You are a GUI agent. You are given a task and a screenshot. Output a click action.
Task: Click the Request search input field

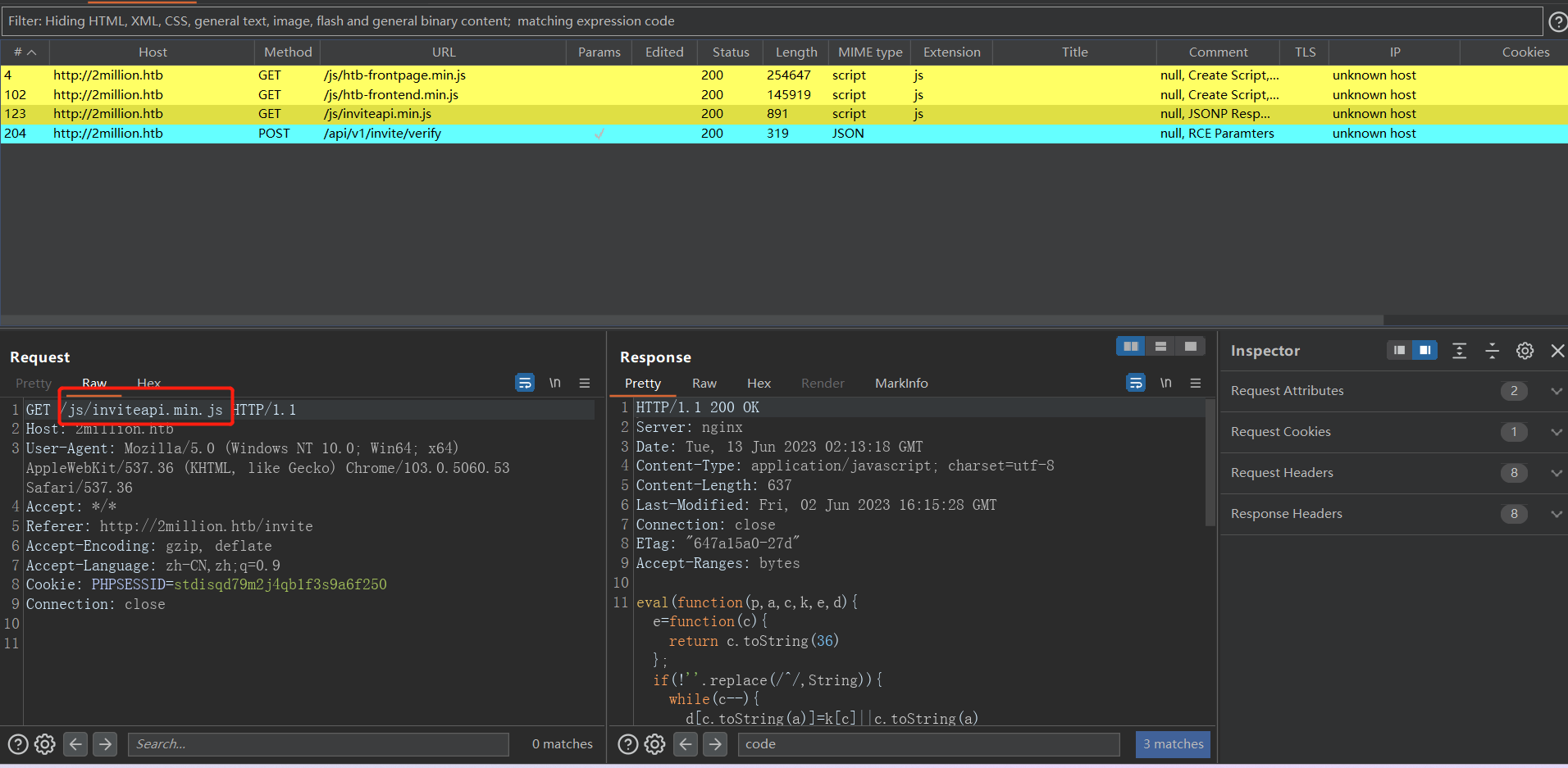(x=318, y=744)
